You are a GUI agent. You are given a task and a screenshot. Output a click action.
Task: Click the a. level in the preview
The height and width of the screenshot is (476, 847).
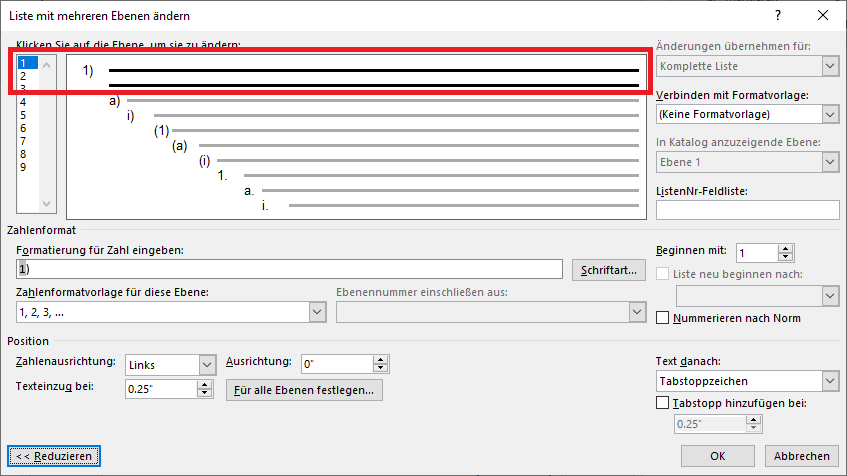[x=249, y=190]
